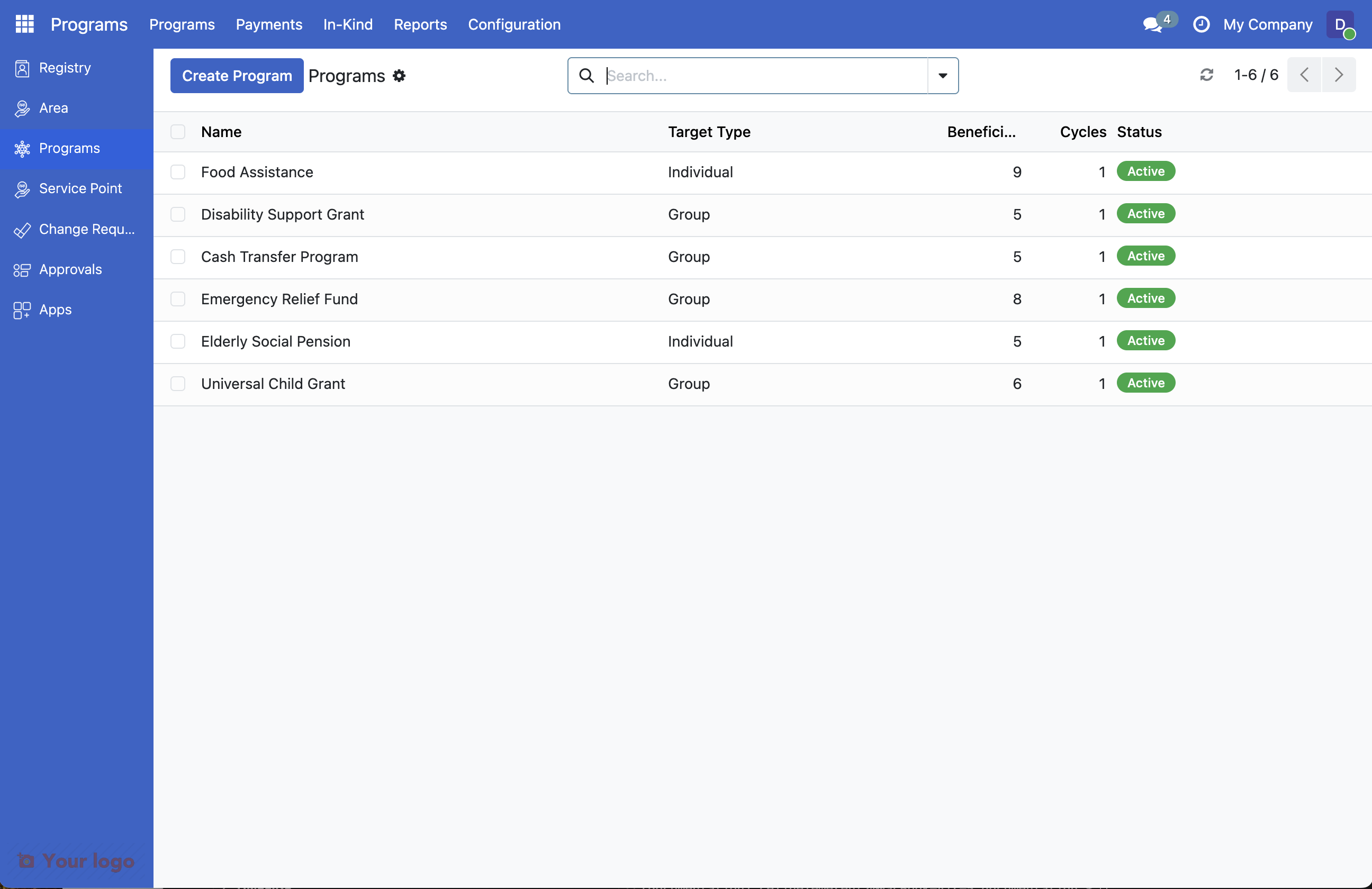This screenshot has width=1372, height=889.
Task: Check the Food Assistance row checkbox
Action: pyautogui.click(x=177, y=171)
